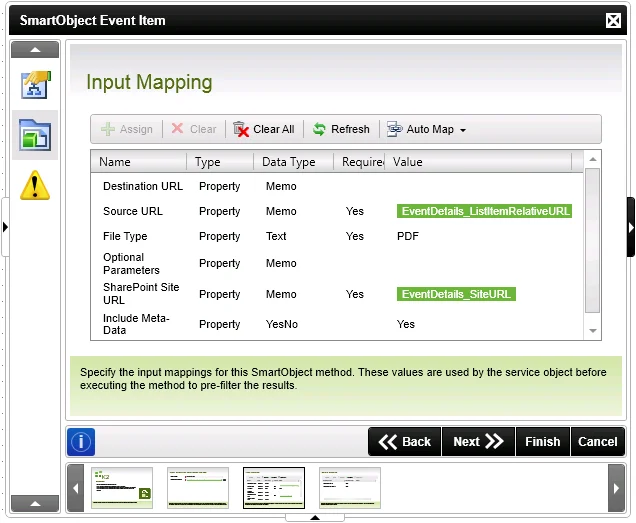
Task: Refresh the input mappings
Action: (x=341, y=129)
